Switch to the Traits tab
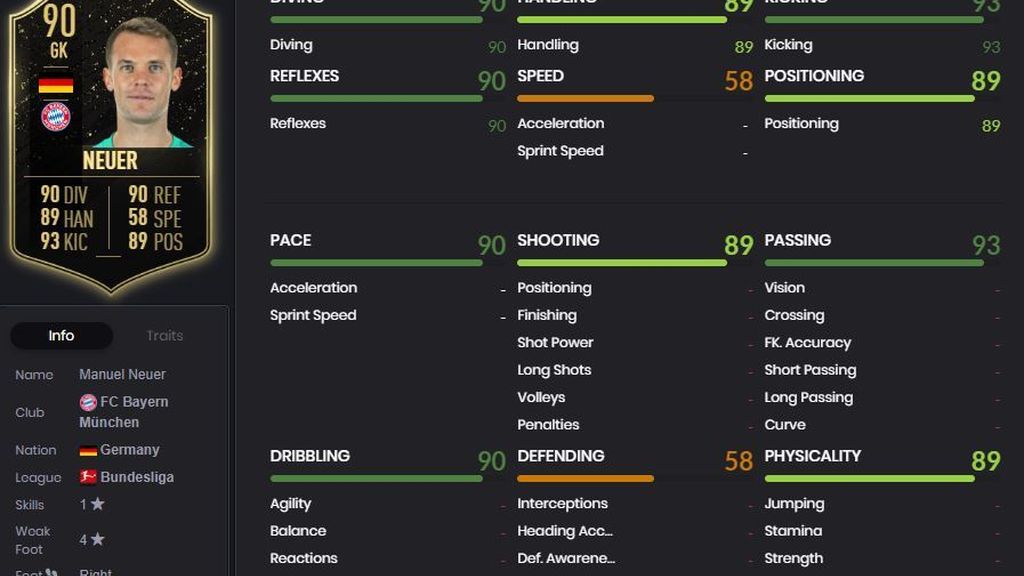The image size is (1024, 576). tap(165, 336)
